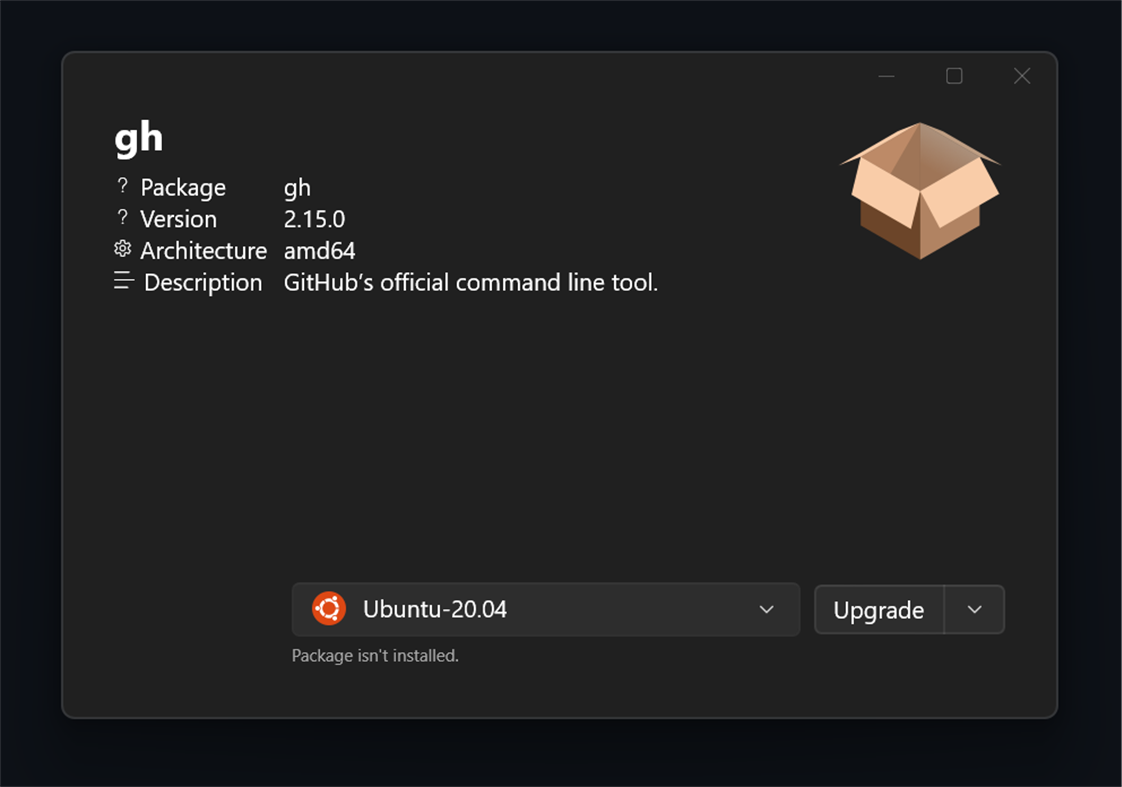The height and width of the screenshot is (787, 1122).
Task: Click the Package isn't installed status text
Action: coord(375,655)
